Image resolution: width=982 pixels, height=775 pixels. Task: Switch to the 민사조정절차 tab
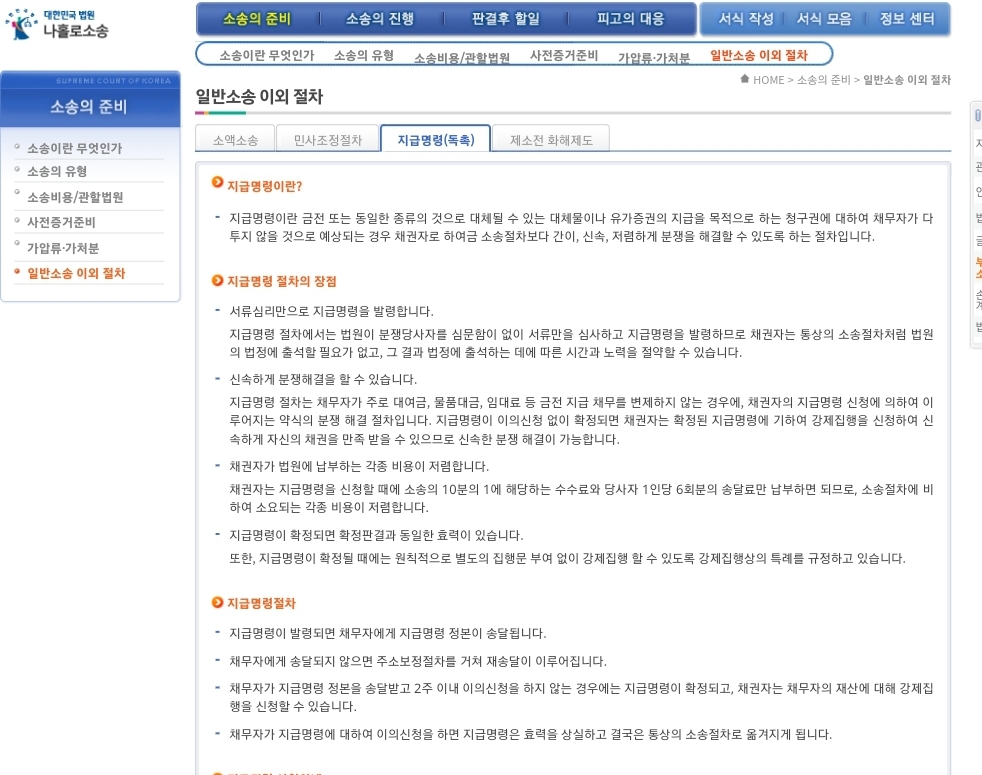pyautogui.click(x=328, y=139)
